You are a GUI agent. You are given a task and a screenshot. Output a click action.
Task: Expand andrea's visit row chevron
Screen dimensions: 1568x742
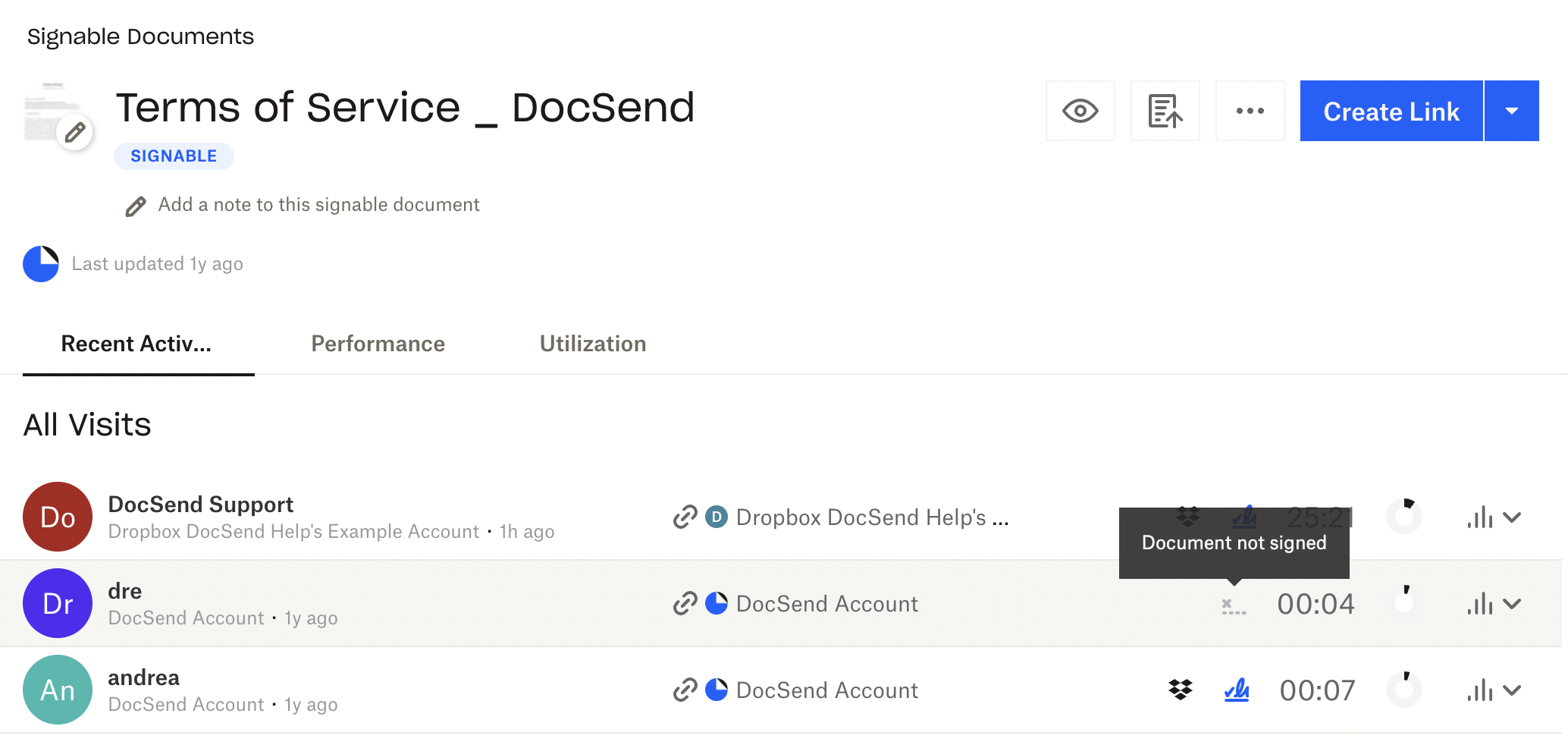pos(1511,690)
